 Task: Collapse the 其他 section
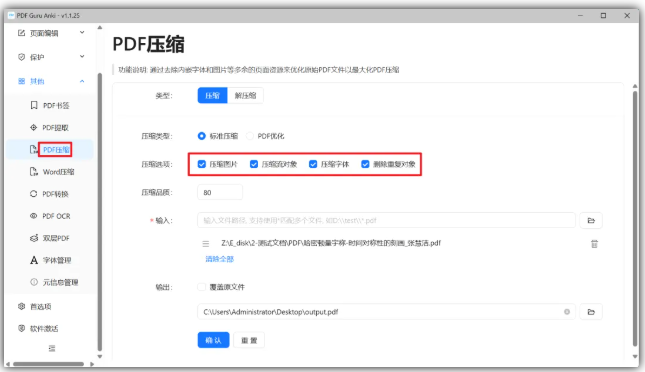(x=51, y=81)
